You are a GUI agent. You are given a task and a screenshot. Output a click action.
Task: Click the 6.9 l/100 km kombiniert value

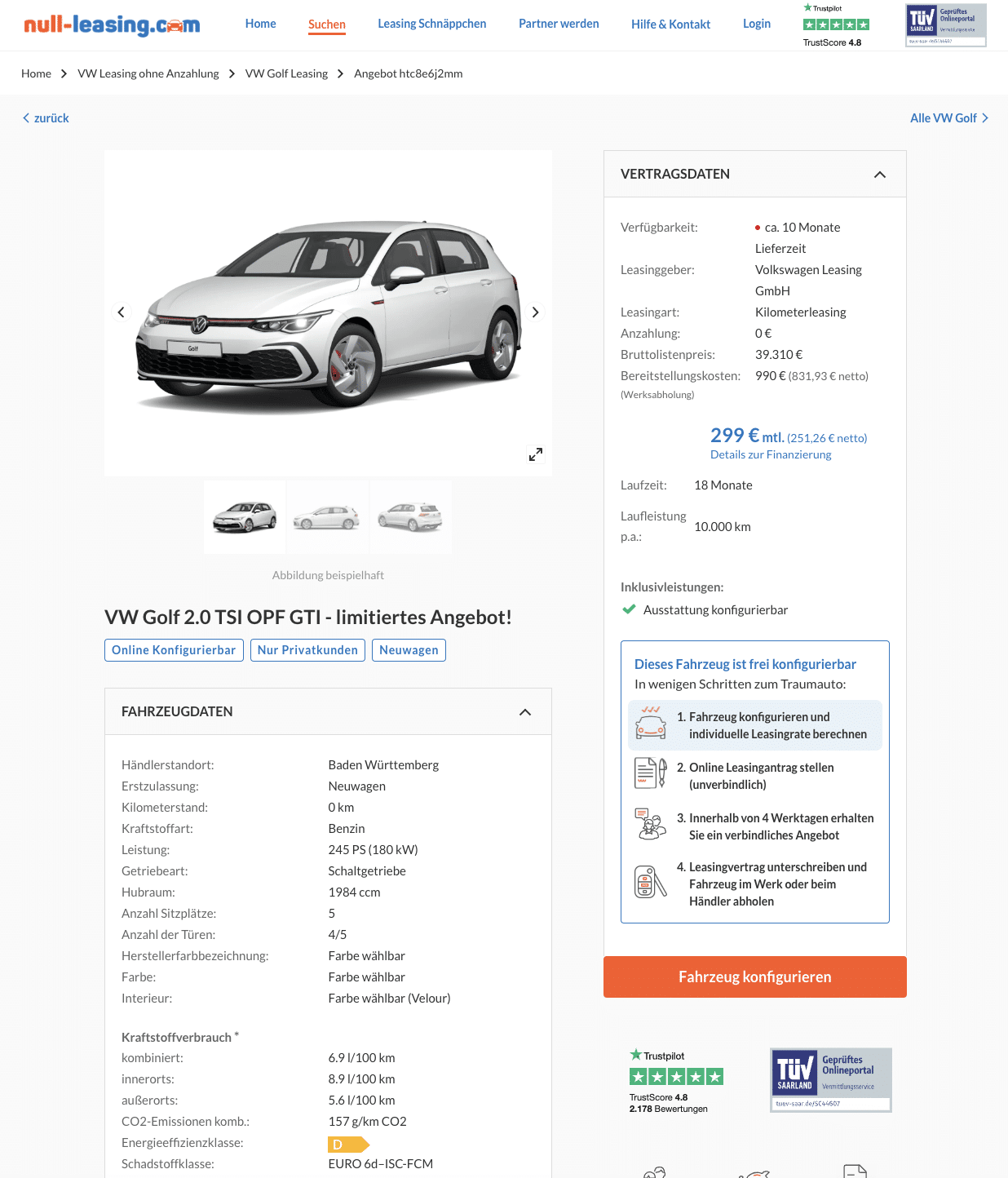[361, 1057]
